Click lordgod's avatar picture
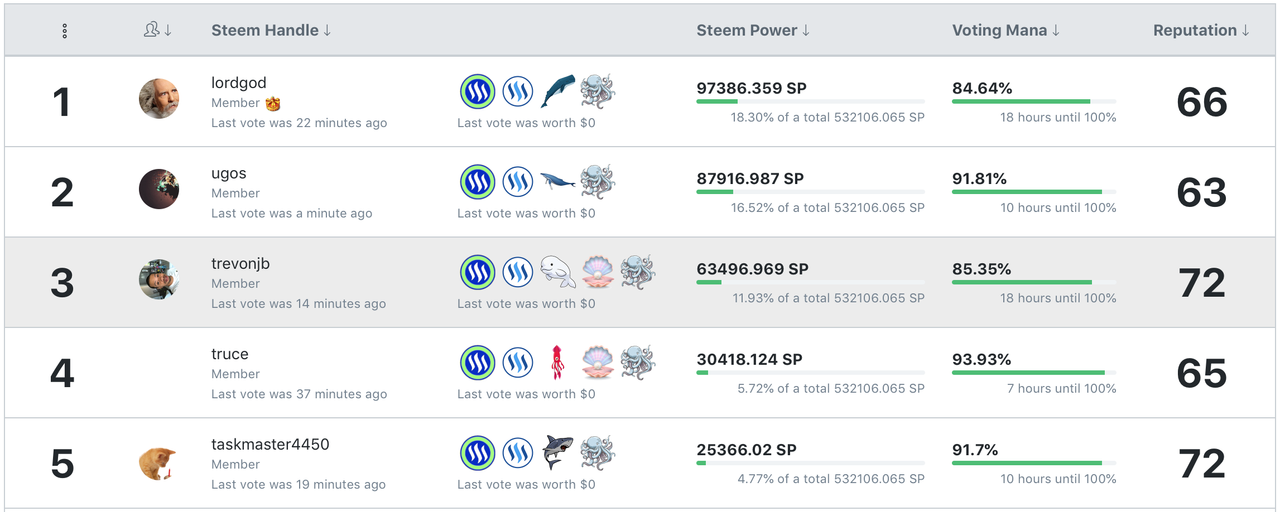Viewport: 1280px width, 512px height. [159, 98]
